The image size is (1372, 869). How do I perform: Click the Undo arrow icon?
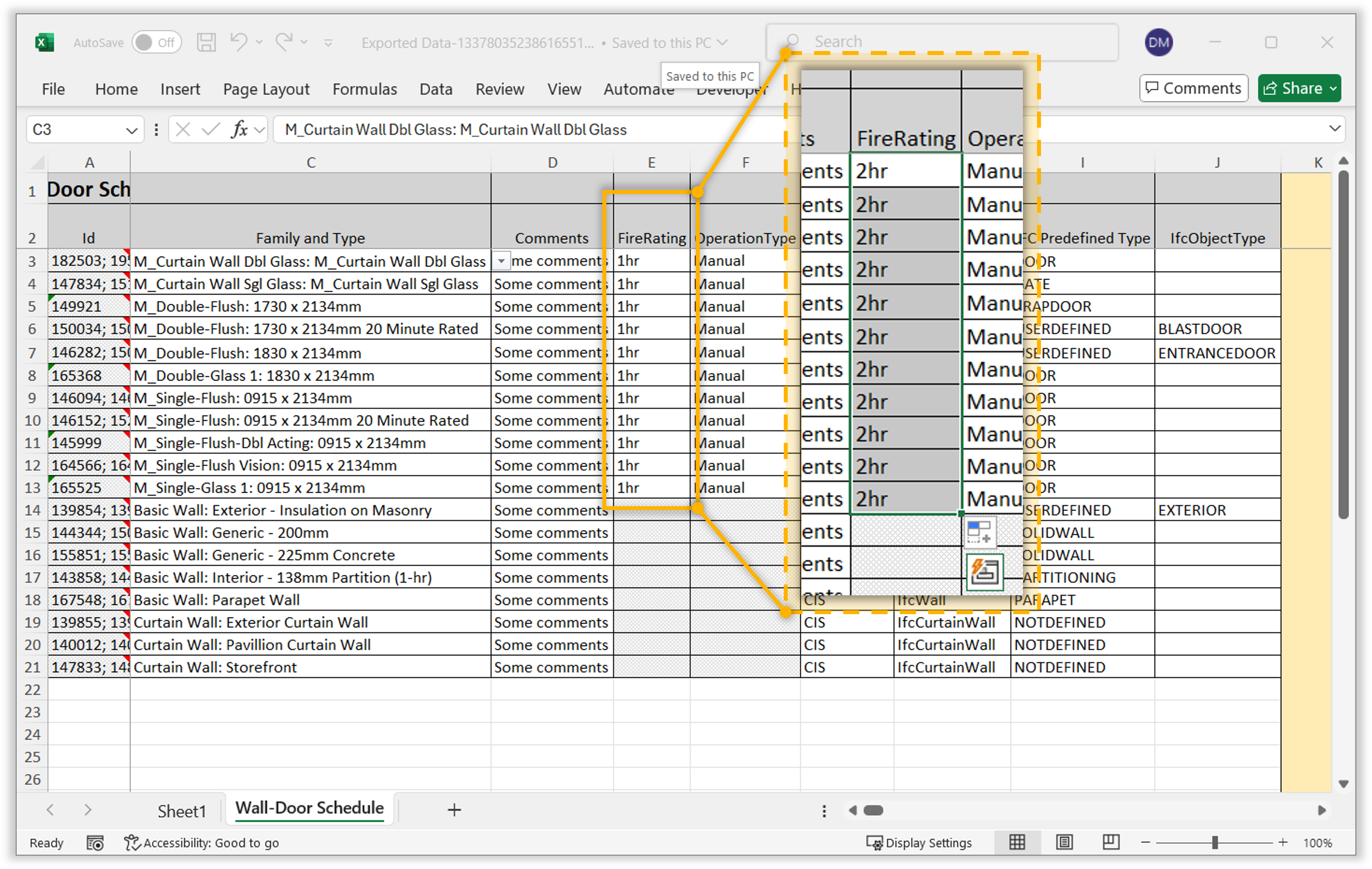tap(239, 42)
